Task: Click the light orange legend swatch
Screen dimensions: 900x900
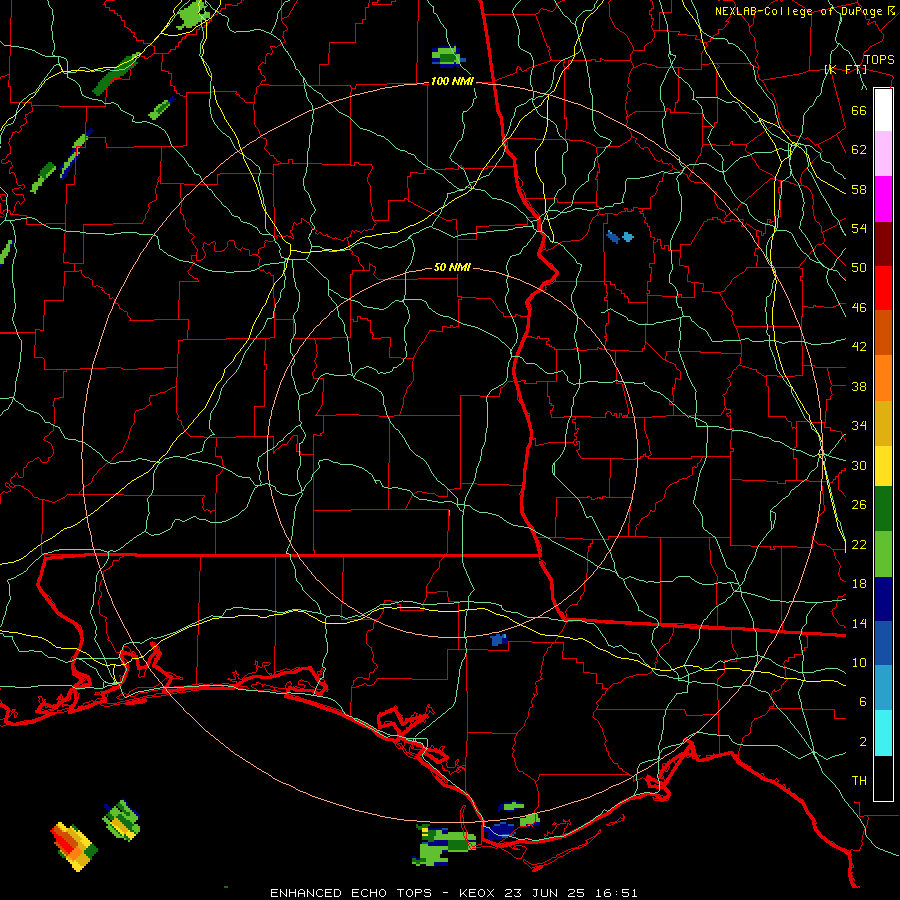Action: click(x=883, y=378)
